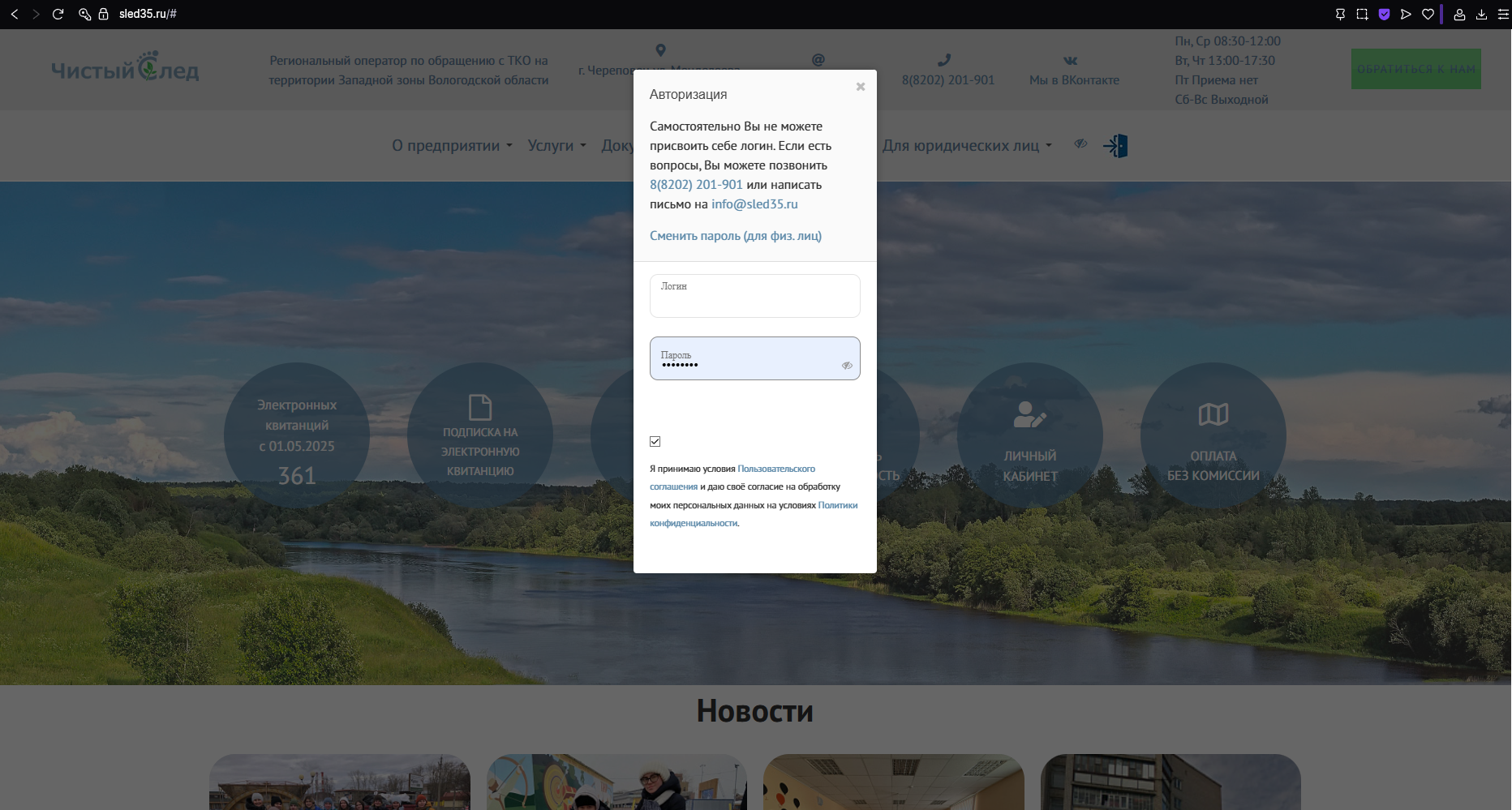Uncheck the user agreement acceptance checkbox
This screenshot has width=1512, height=810.
pyautogui.click(x=655, y=441)
